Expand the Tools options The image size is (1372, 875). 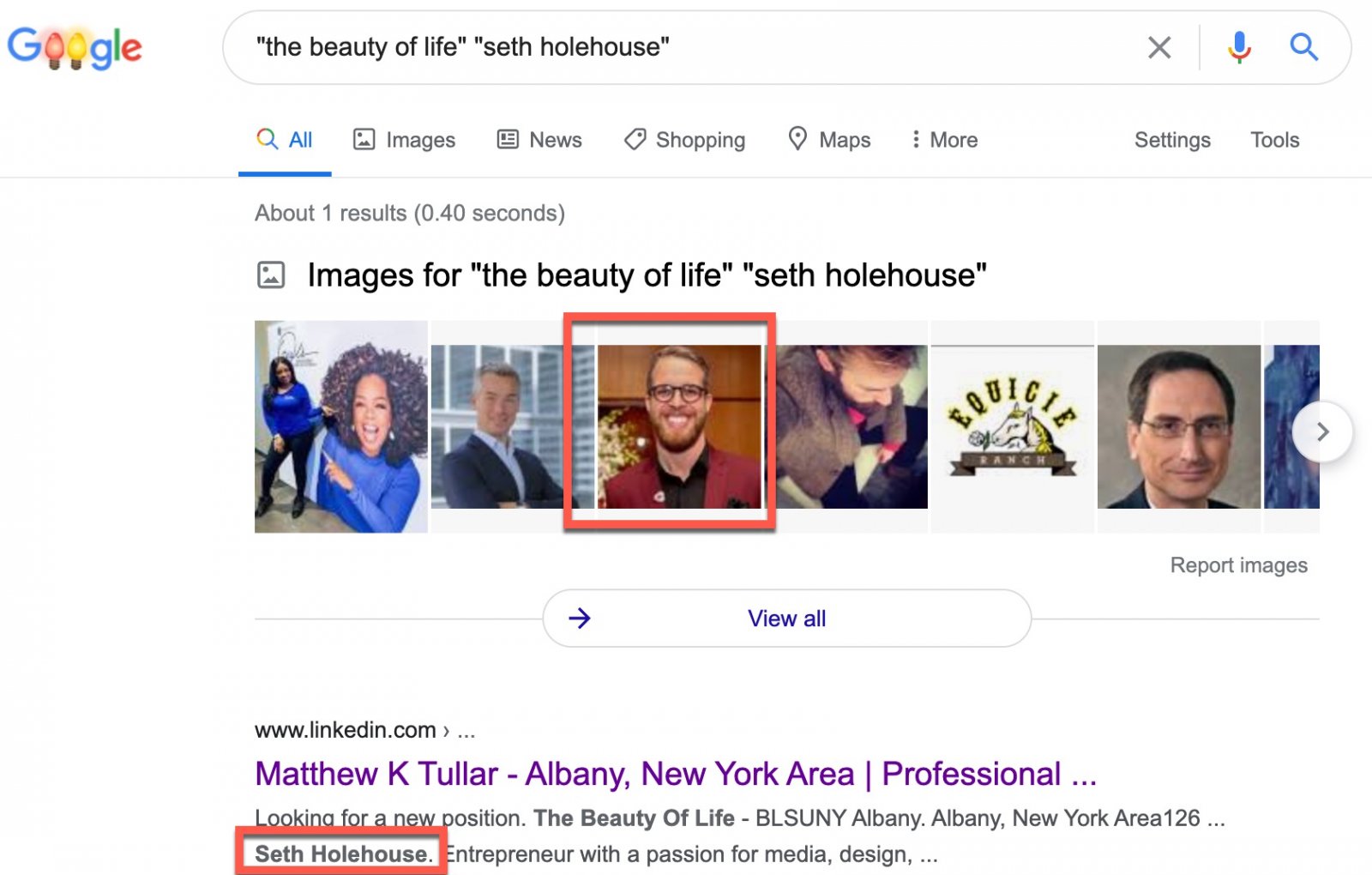(x=1274, y=140)
